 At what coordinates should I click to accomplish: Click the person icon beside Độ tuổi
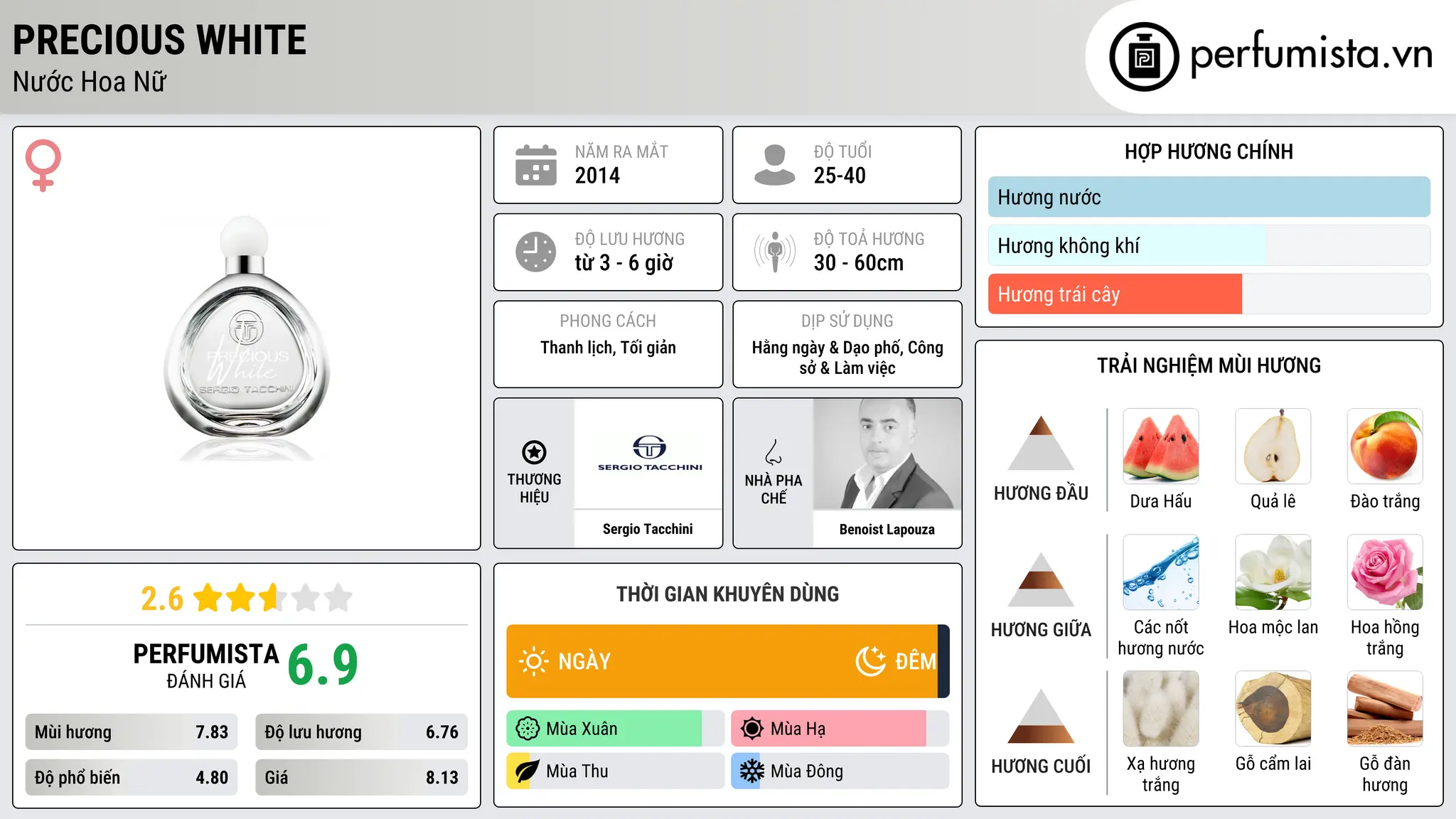775,165
